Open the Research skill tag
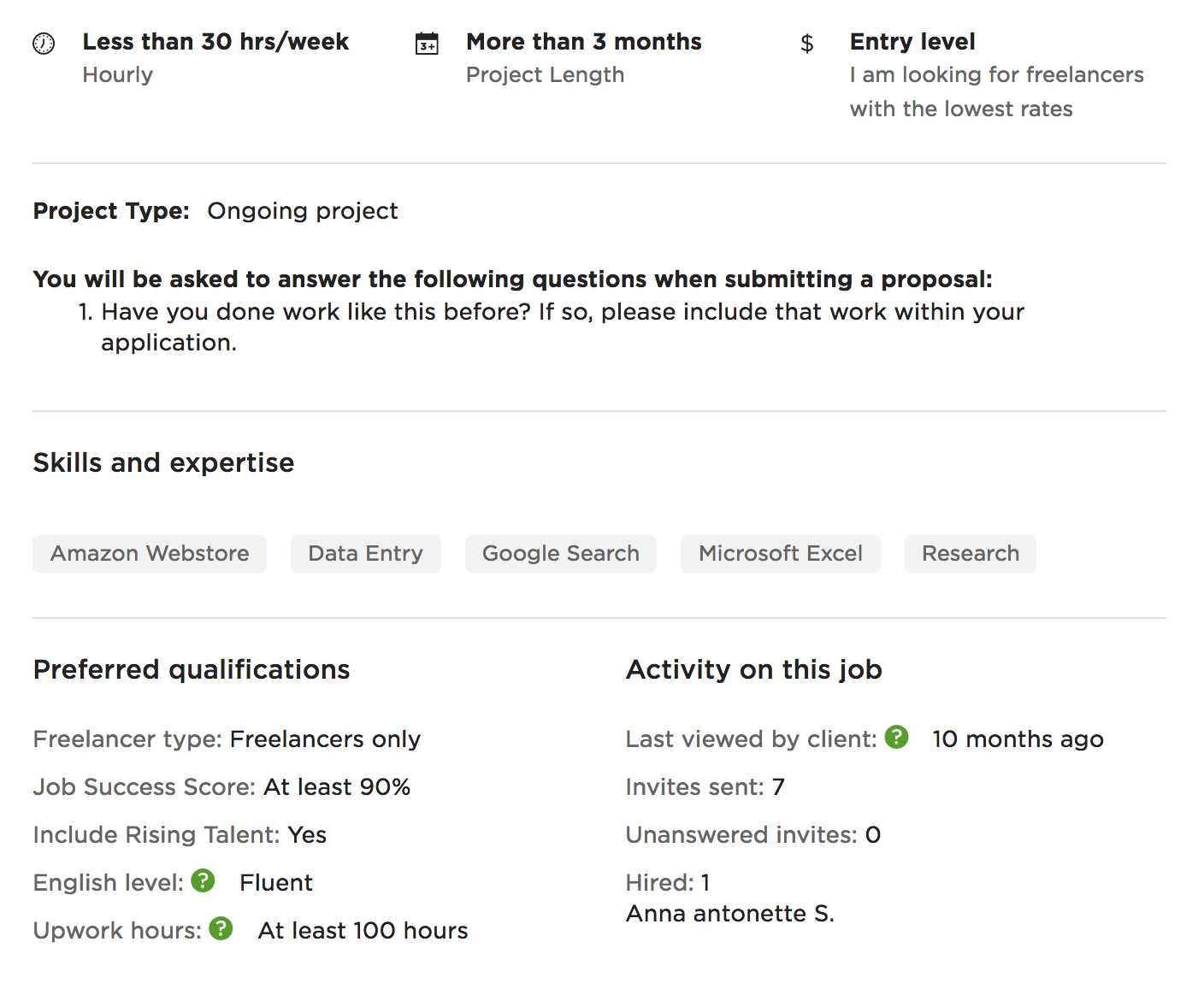 tap(970, 554)
